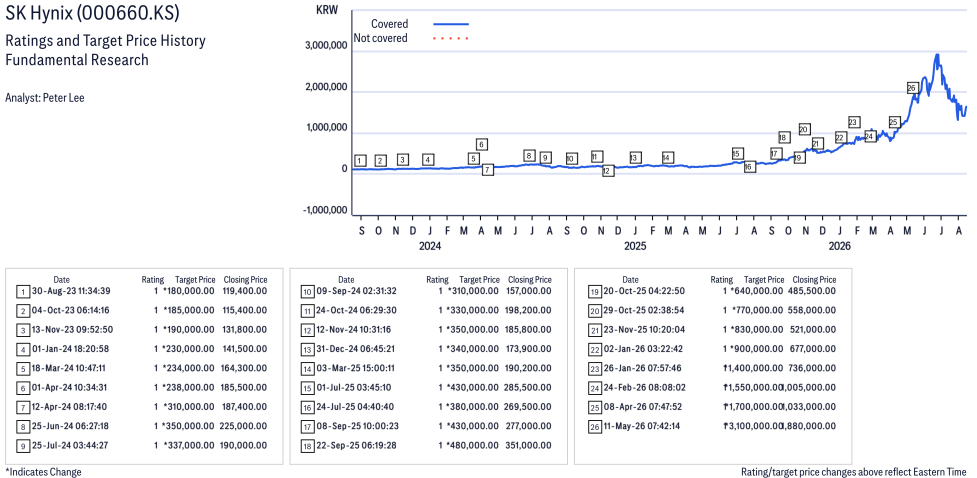Click 'Ratings and Target Price History' heading
Image resolution: width=977 pixels, height=478 pixels.
105,41
